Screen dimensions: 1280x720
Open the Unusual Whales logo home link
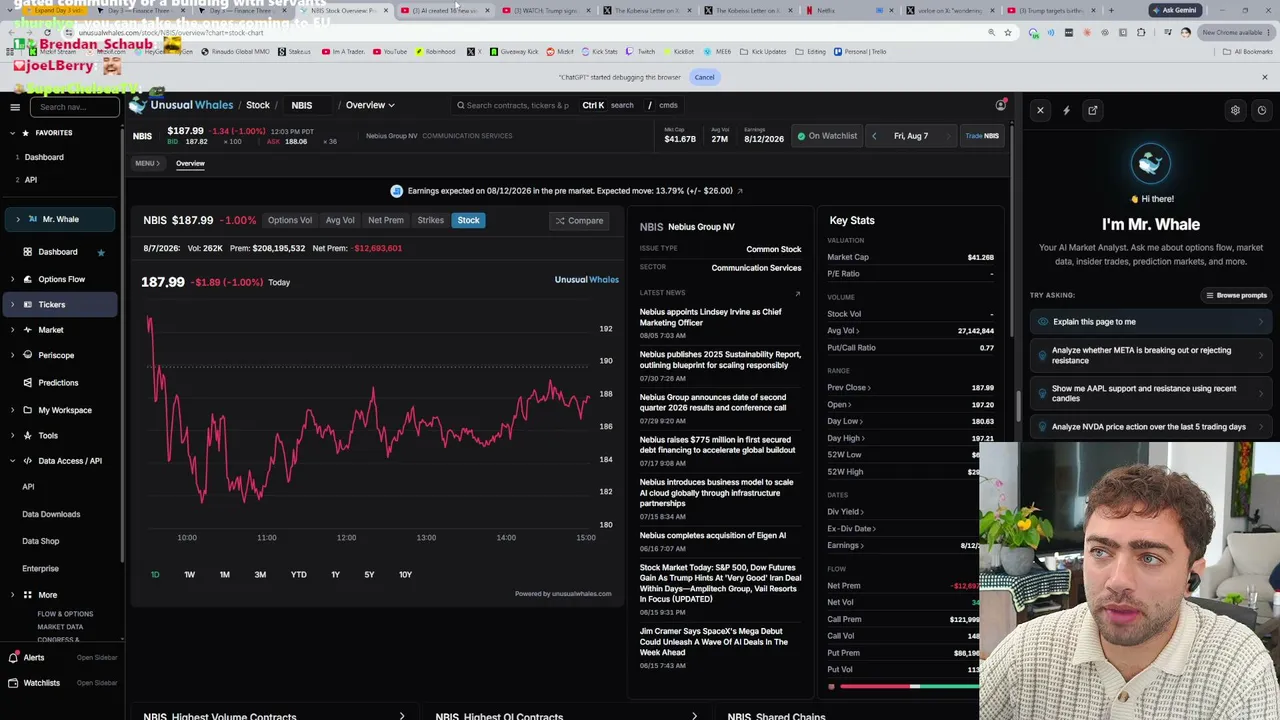point(182,105)
